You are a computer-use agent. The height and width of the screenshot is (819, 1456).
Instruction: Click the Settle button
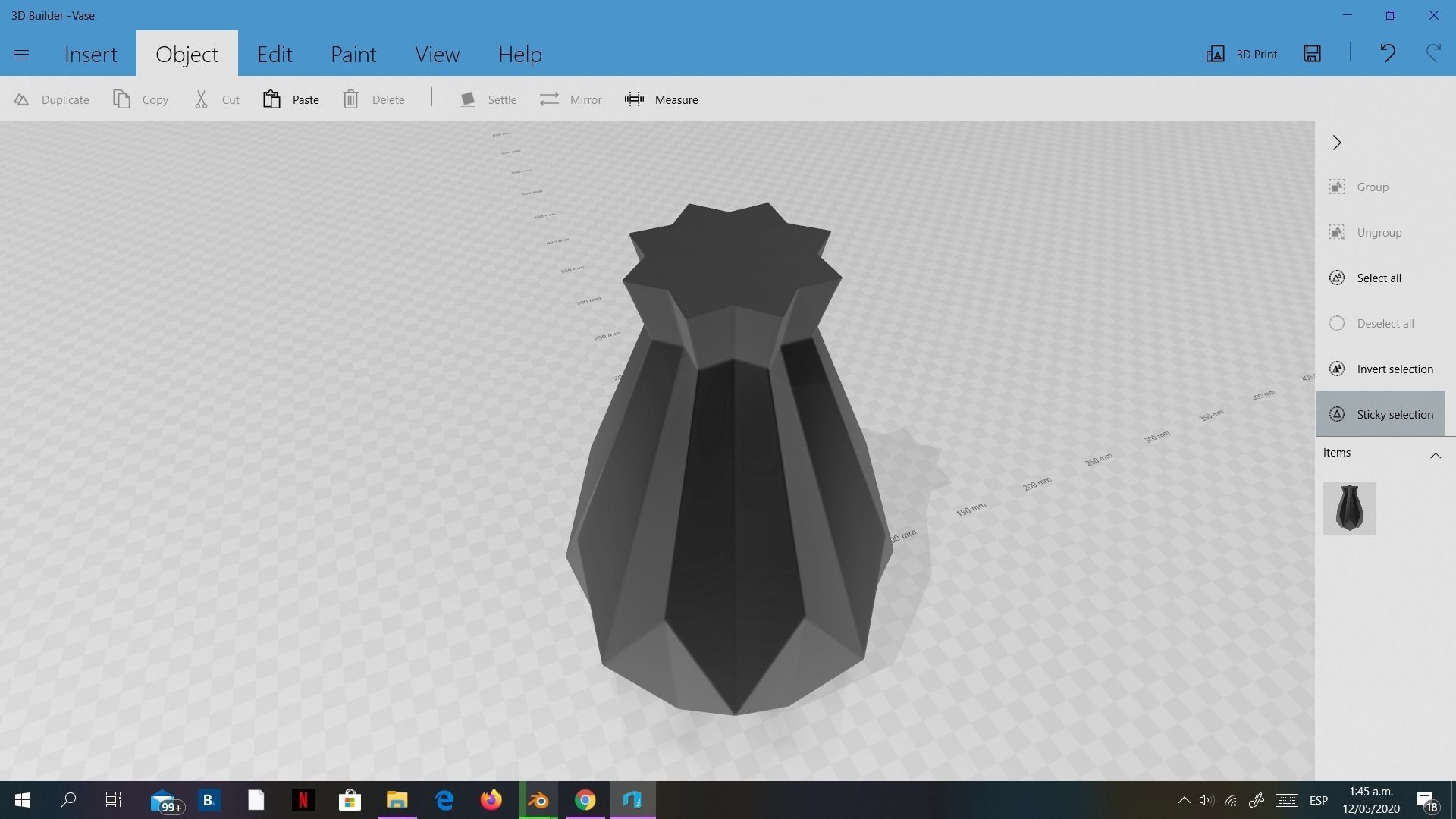[488, 99]
